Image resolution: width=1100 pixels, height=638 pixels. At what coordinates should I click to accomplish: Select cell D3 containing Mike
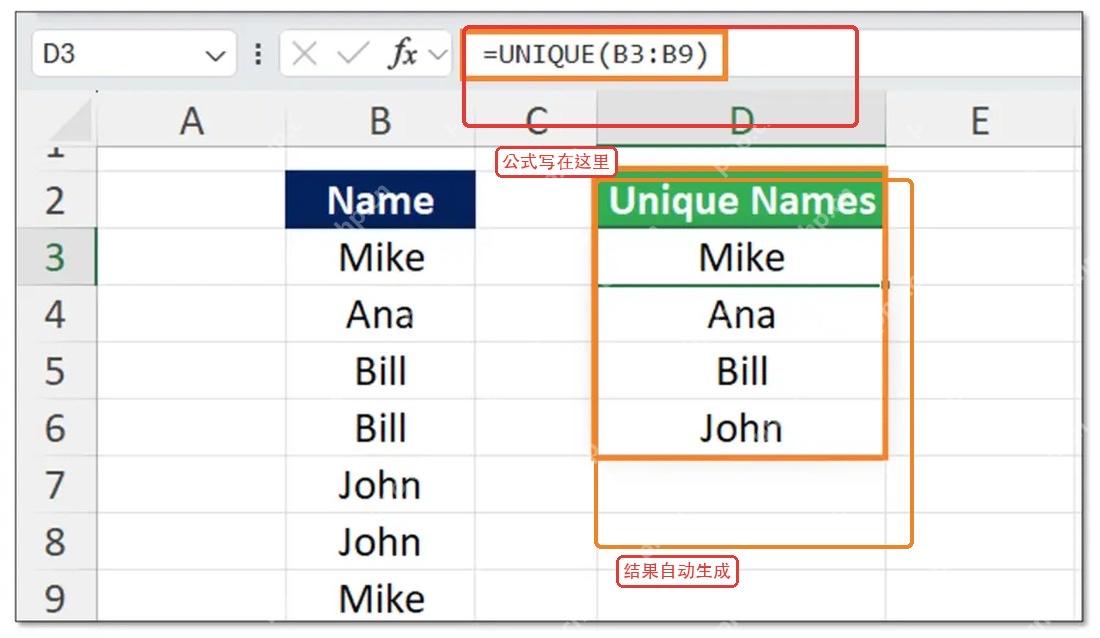pos(742,257)
